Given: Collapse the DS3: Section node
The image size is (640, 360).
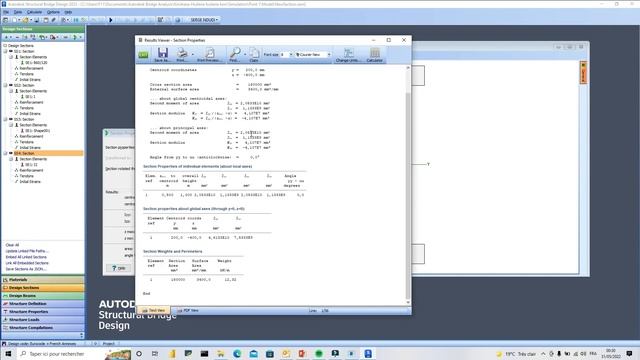Looking at the screenshot, I should pos(5,119).
